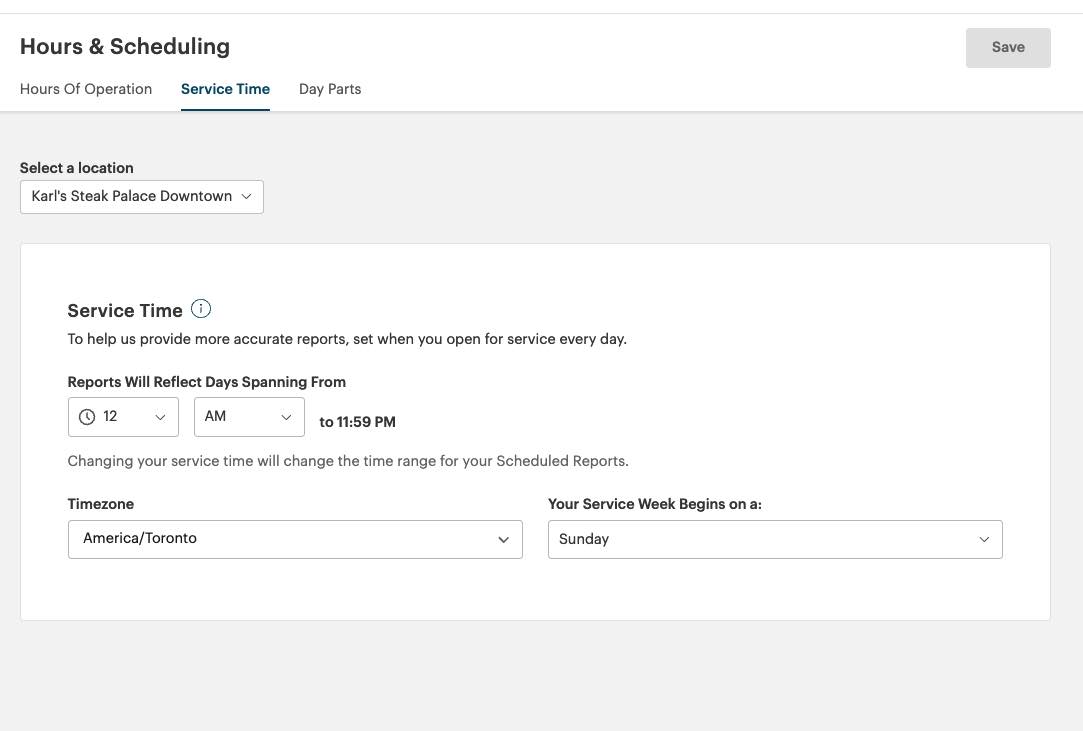The image size is (1083, 731).
Task: Switch to the Hours Of Operation tab
Action: click(x=86, y=89)
